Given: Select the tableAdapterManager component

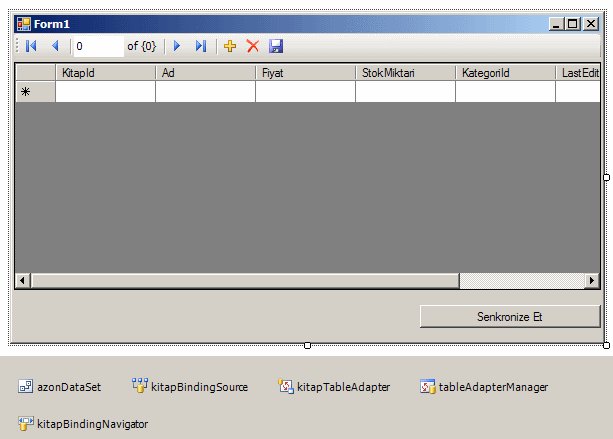Looking at the screenshot, I should [x=484, y=387].
